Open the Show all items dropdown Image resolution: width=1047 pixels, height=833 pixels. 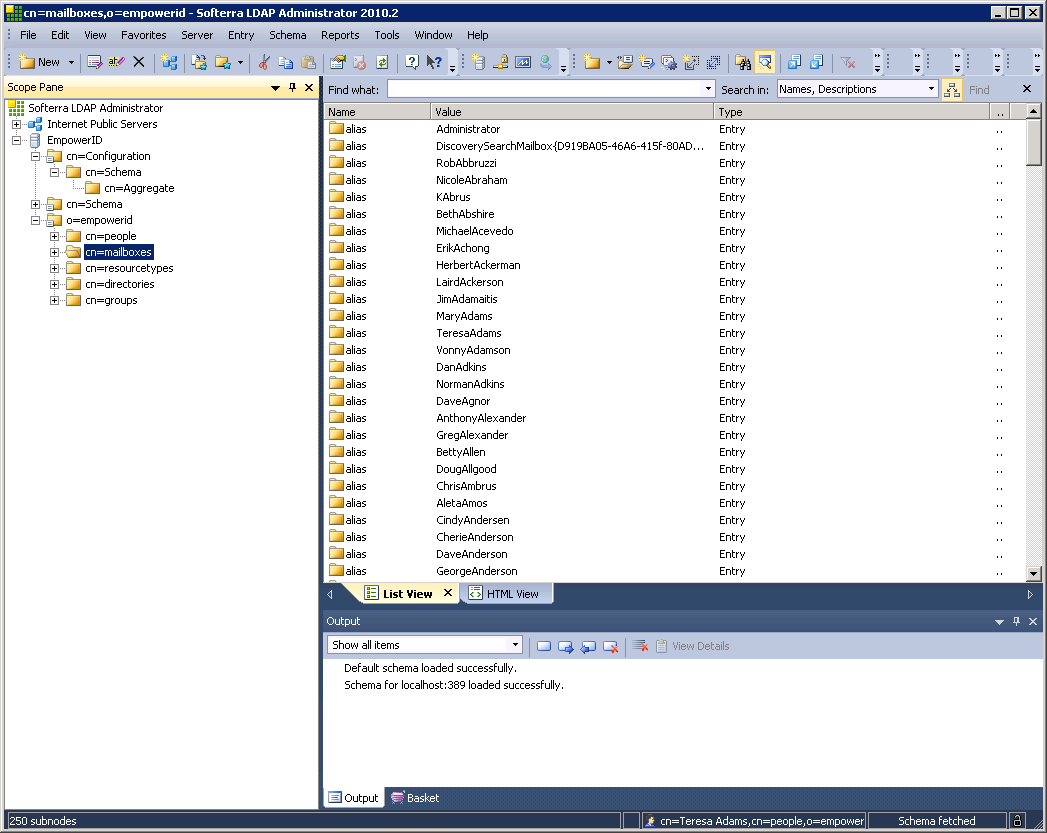pos(515,645)
